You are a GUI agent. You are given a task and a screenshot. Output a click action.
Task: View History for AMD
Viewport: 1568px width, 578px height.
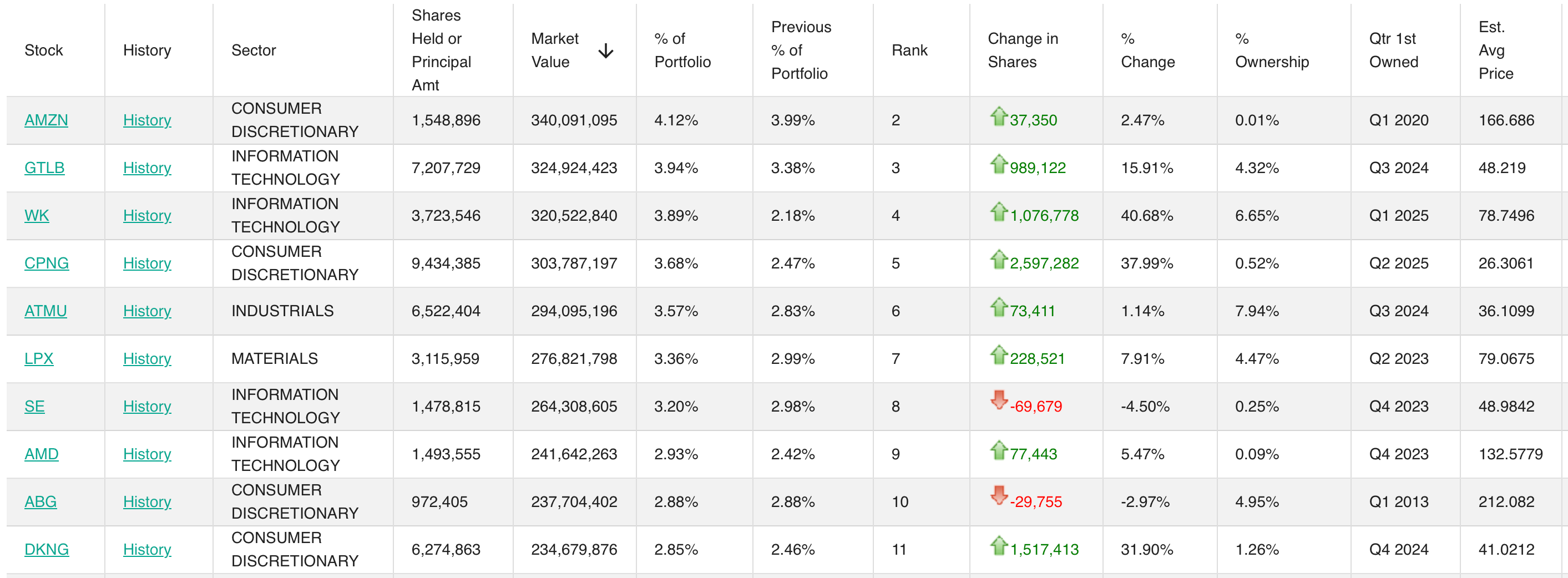point(146,454)
